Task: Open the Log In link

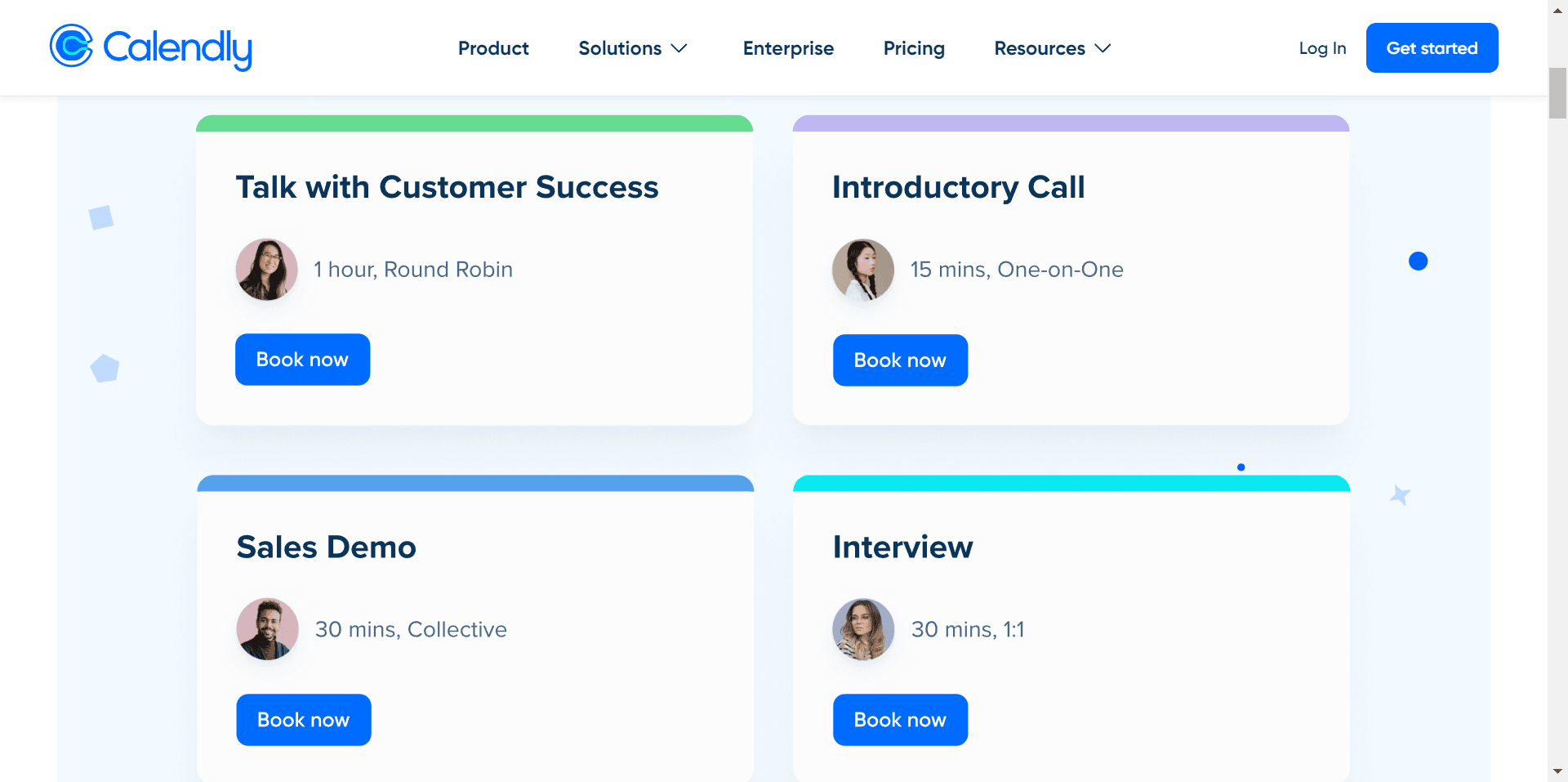Action: point(1321,48)
